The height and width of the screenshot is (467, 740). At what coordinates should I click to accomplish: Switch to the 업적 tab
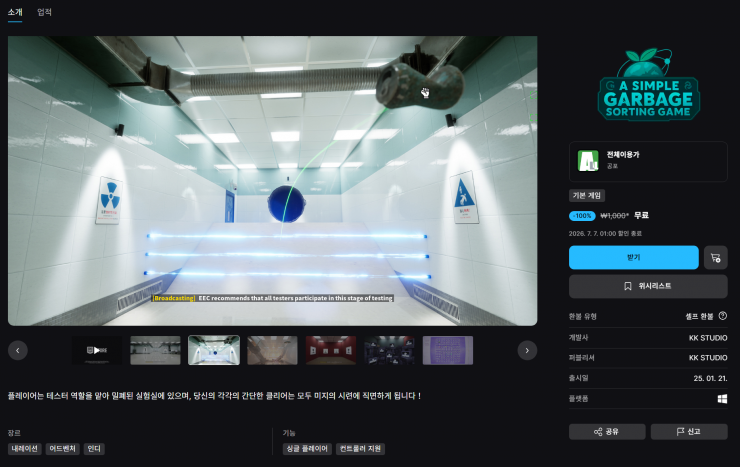tap(44, 12)
